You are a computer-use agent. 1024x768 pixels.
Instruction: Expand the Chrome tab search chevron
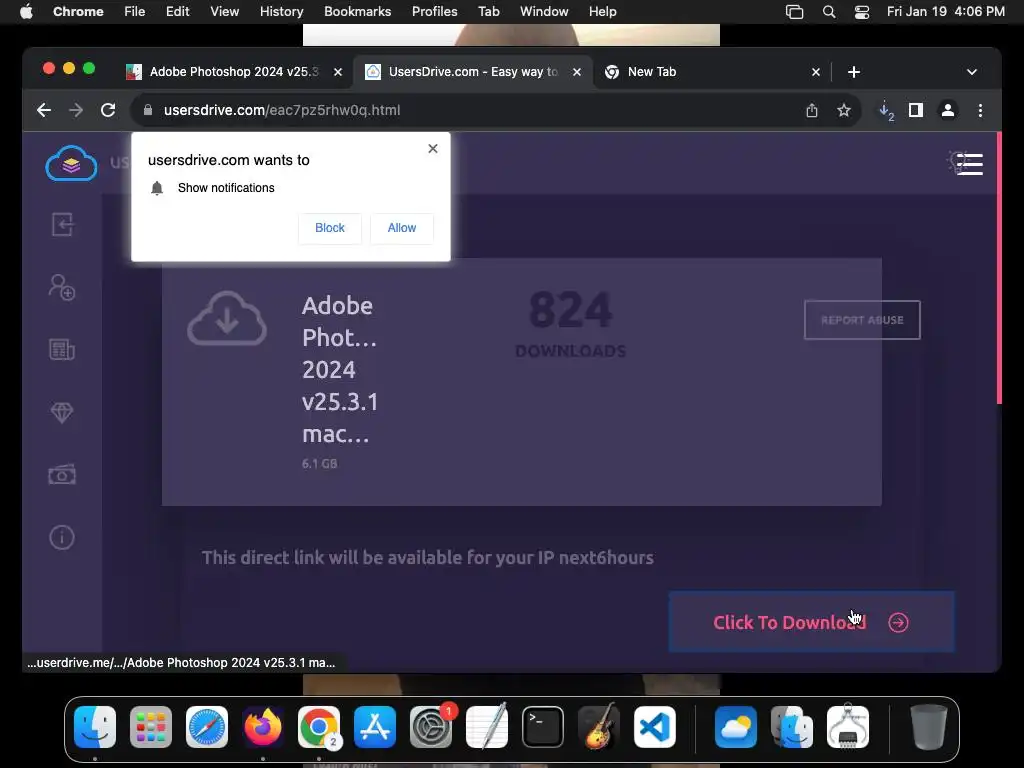point(972,72)
